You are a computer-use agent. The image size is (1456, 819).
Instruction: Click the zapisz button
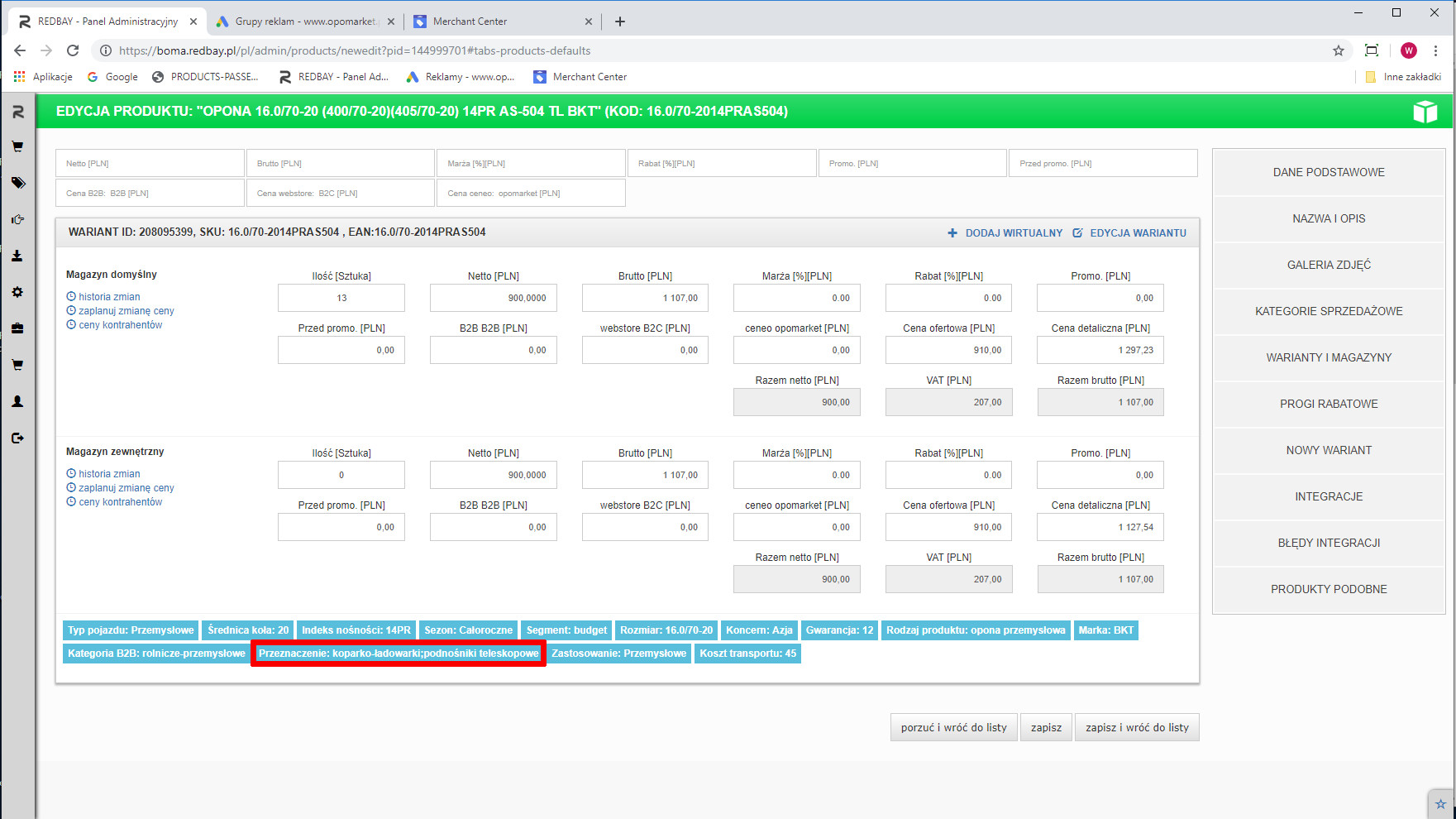tap(1046, 727)
